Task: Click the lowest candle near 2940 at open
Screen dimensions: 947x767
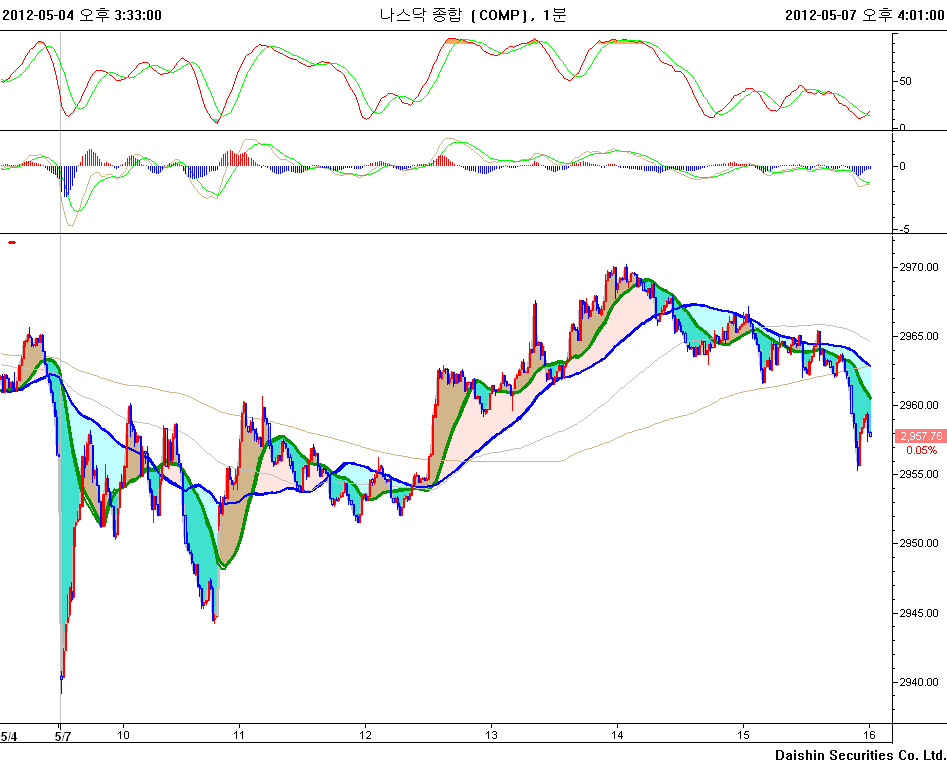Action: click(x=62, y=680)
